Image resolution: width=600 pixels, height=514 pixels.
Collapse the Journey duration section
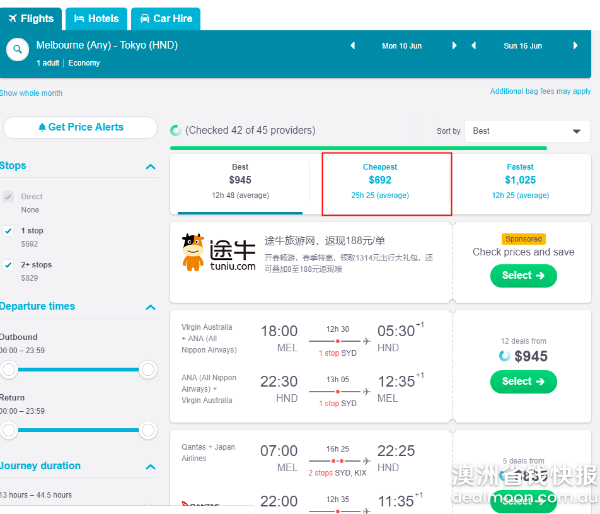click(x=151, y=467)
